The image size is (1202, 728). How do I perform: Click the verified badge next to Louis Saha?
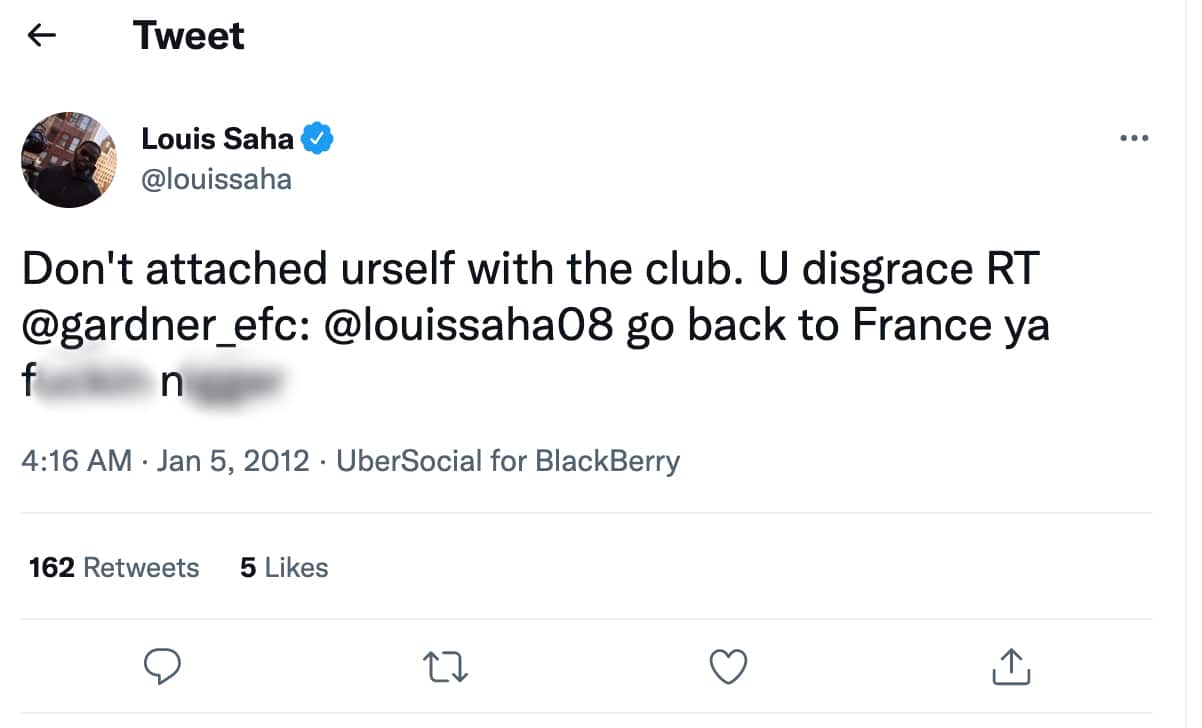click(x=315, y=139)
